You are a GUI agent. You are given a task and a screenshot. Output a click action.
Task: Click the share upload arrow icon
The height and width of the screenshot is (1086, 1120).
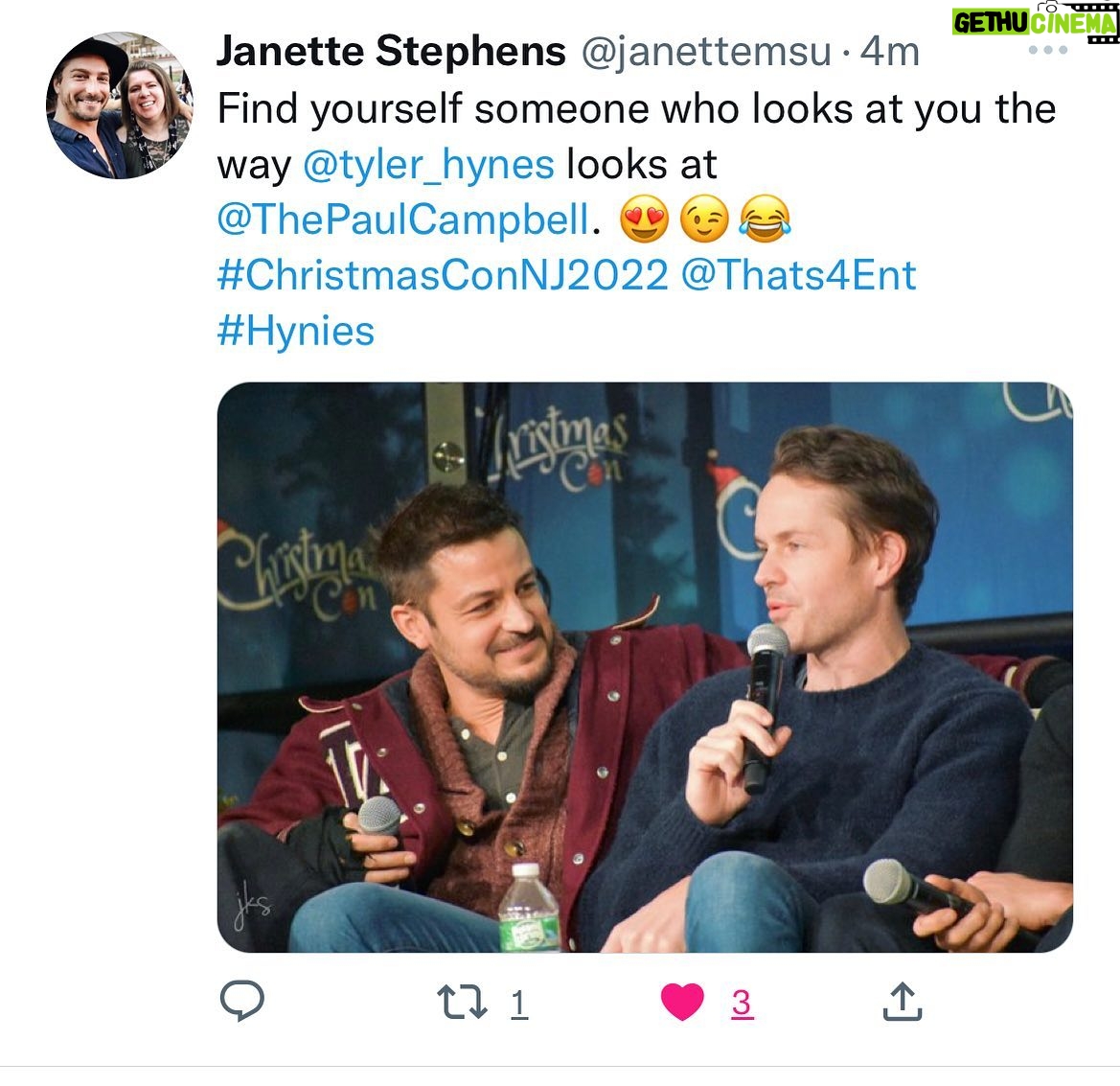(x=903, y=1001)
